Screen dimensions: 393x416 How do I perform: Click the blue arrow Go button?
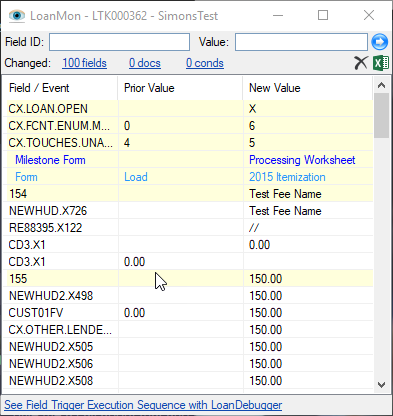point(379,42)
